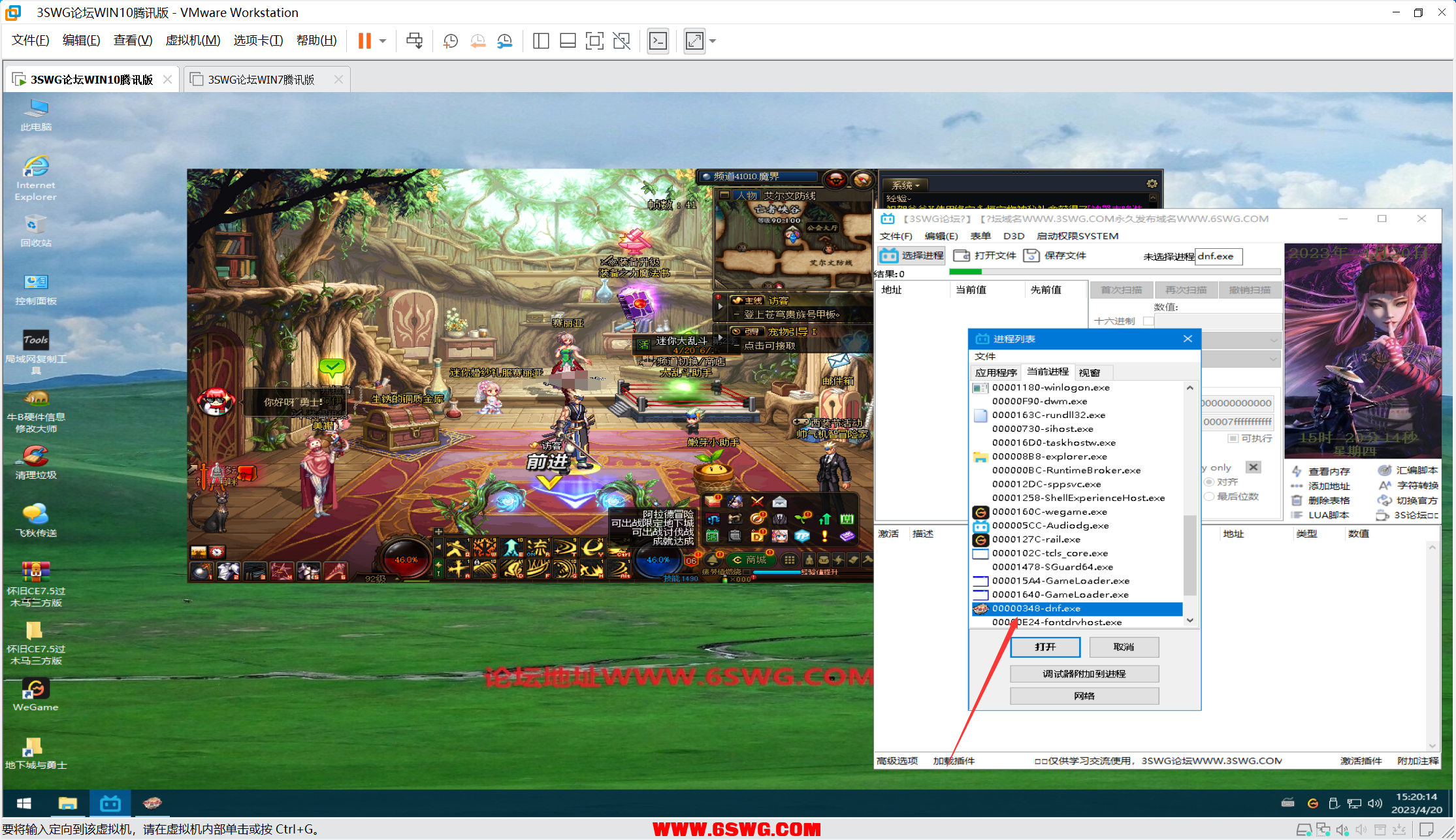Open 地下城与勇士 desktop shortcut
The width and height of the screenshot is (1456, 840).
(x=36, y=753)
